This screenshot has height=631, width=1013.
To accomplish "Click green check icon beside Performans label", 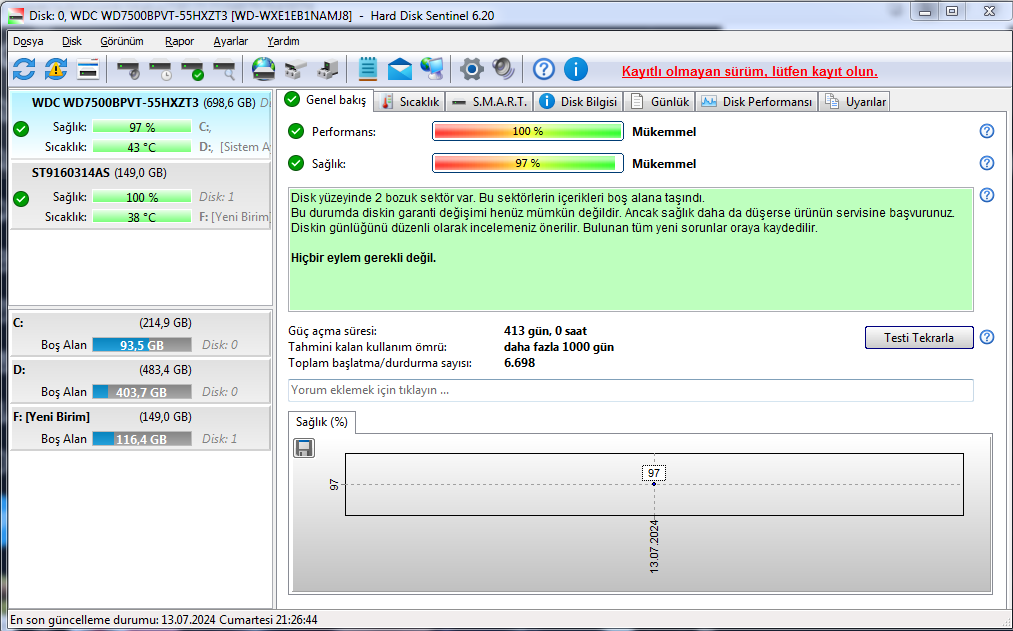I will point(296,131).
